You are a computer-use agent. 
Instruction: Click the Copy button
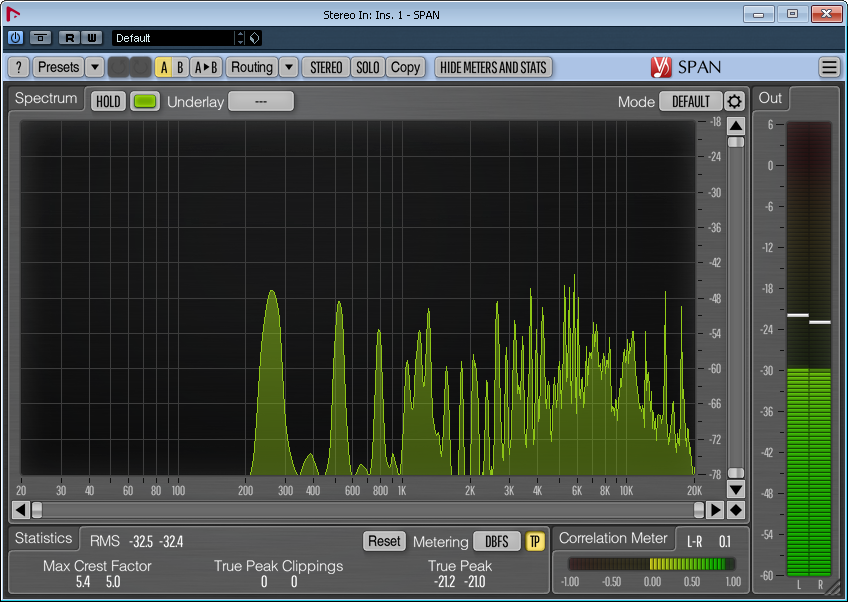(405, 68)
